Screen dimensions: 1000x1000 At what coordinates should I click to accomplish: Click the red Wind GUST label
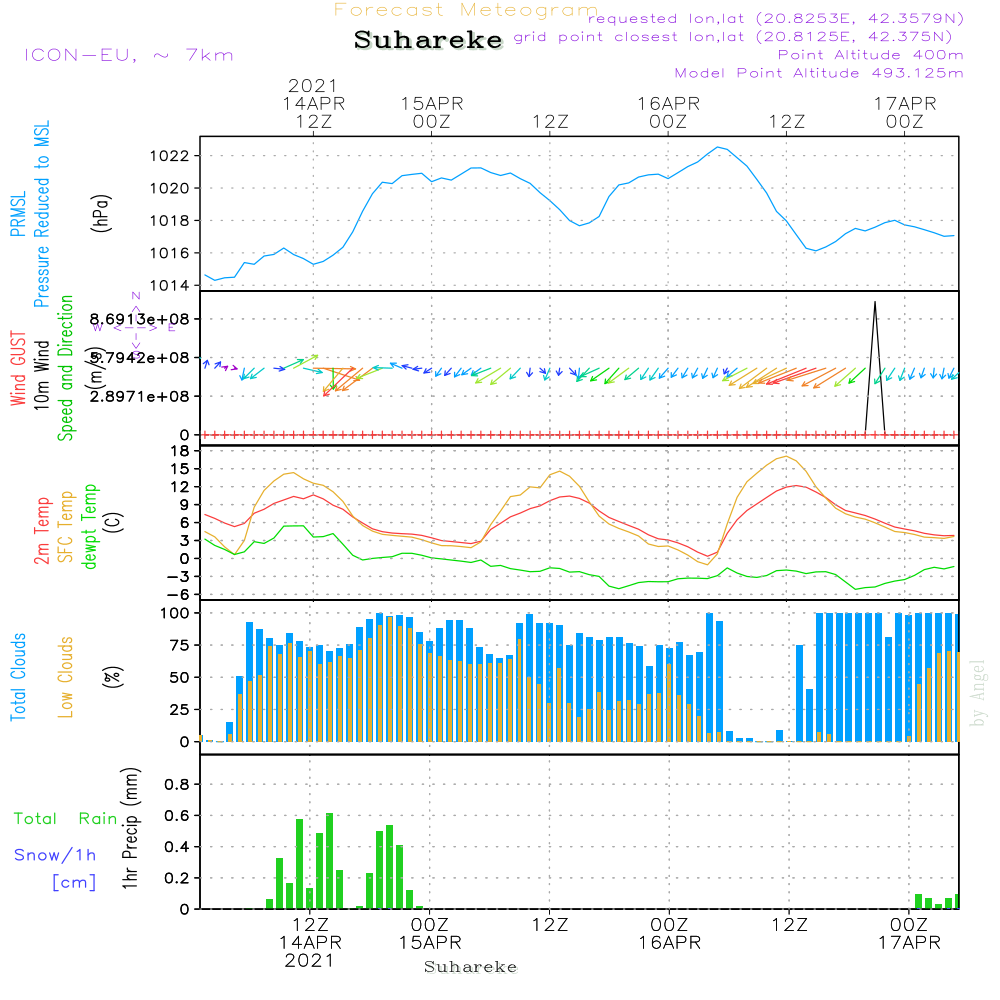click(x=17, y=370)
